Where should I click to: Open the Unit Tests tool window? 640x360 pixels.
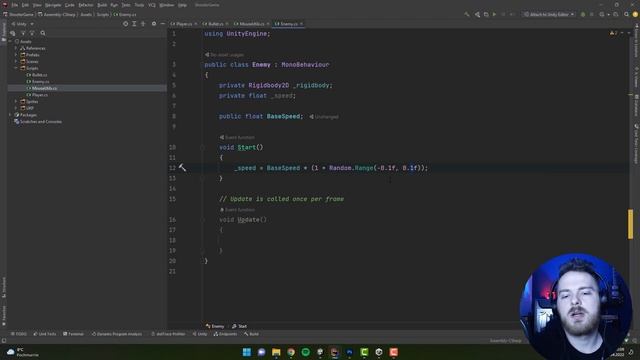(x=44, y=334)
